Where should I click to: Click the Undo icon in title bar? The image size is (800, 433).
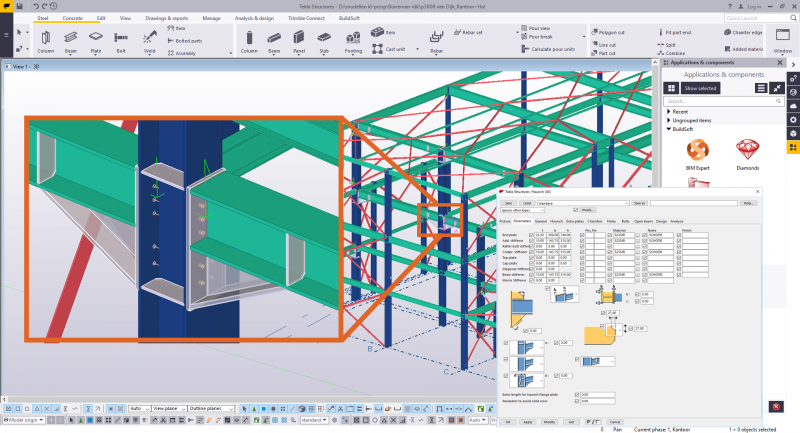(x=36, y=6)
